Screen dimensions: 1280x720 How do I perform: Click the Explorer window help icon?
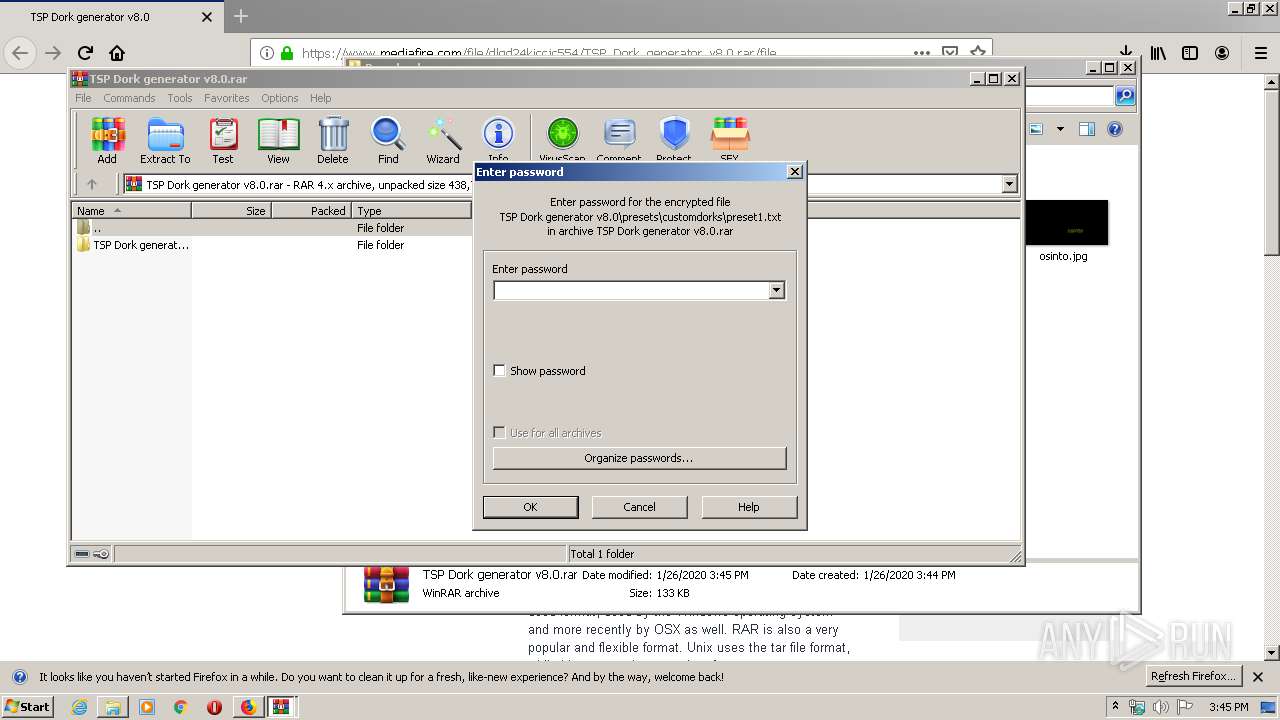tap(1115, 129)
